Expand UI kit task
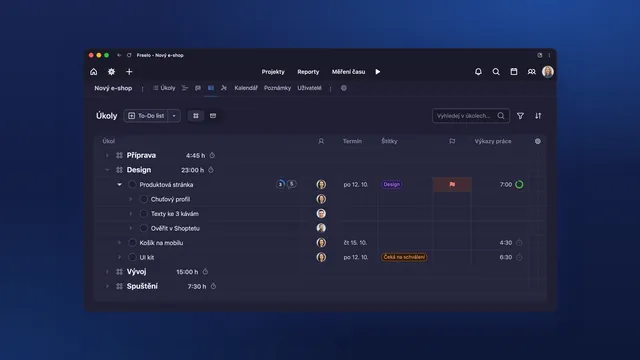 [x=119, y=257]
